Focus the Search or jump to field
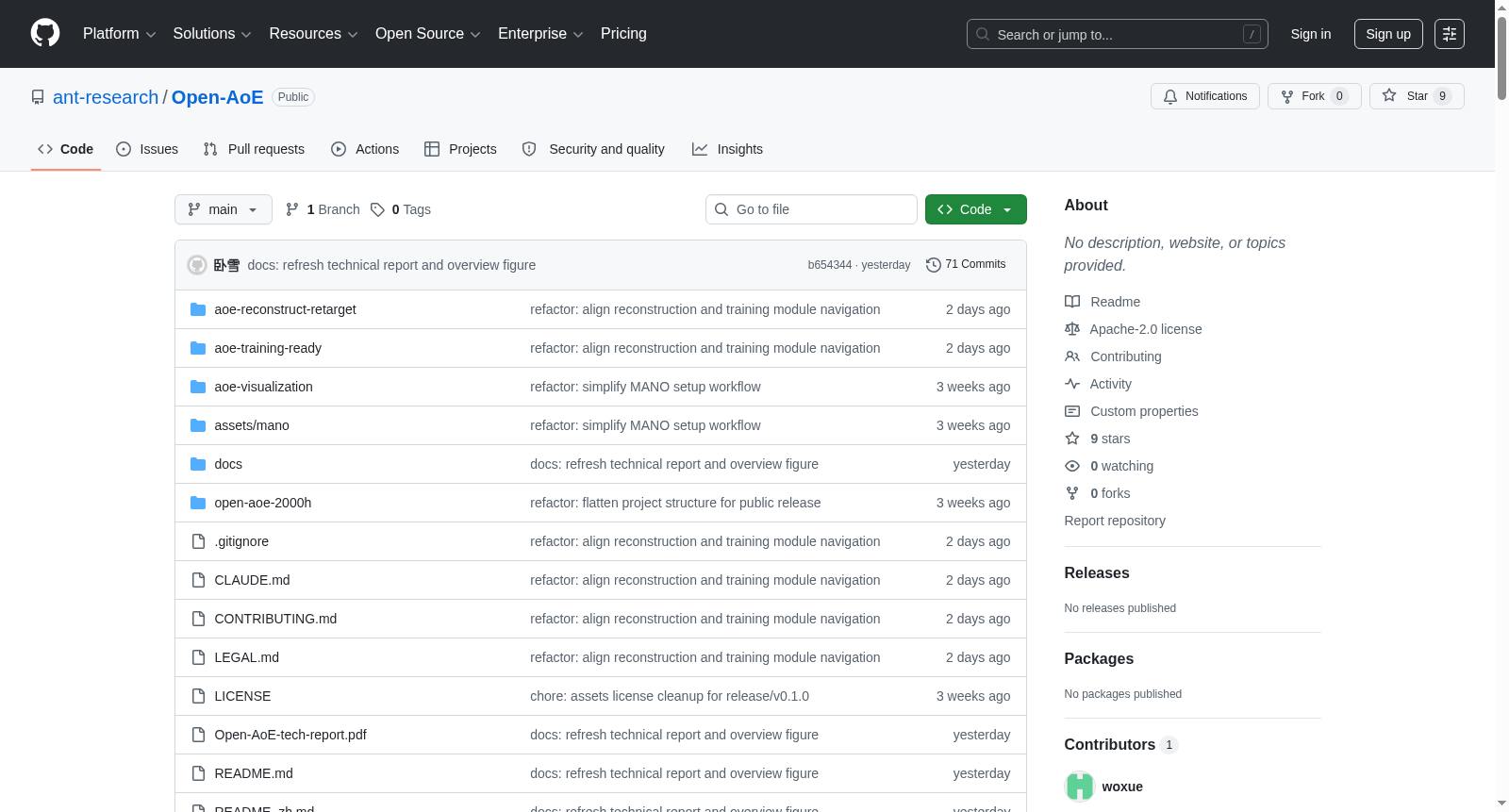This screenshot has width=1509, height=812. 1118,34
